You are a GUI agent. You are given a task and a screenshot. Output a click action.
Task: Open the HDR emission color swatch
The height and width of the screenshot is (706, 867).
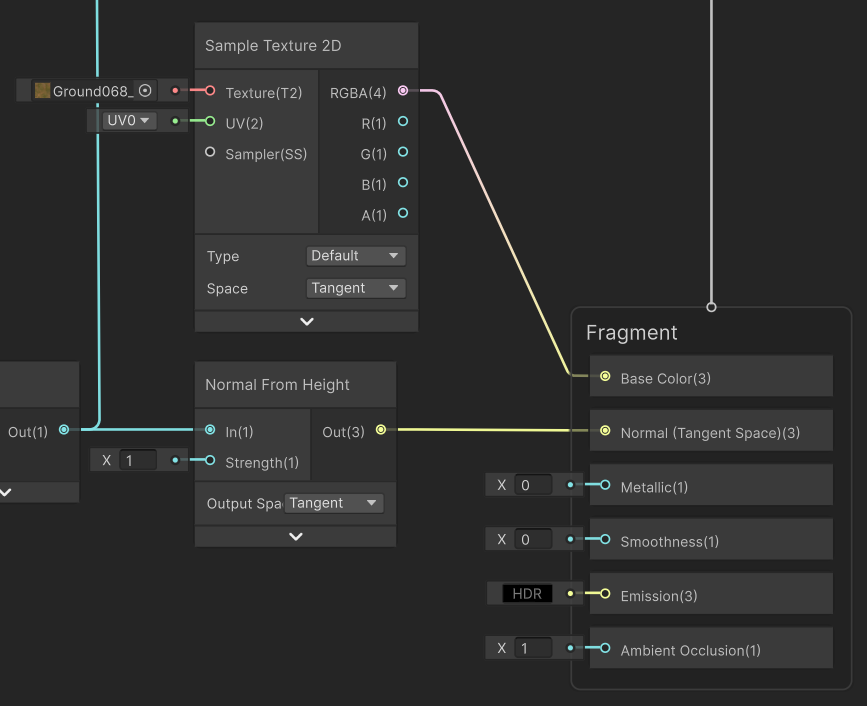coord(527,594)
